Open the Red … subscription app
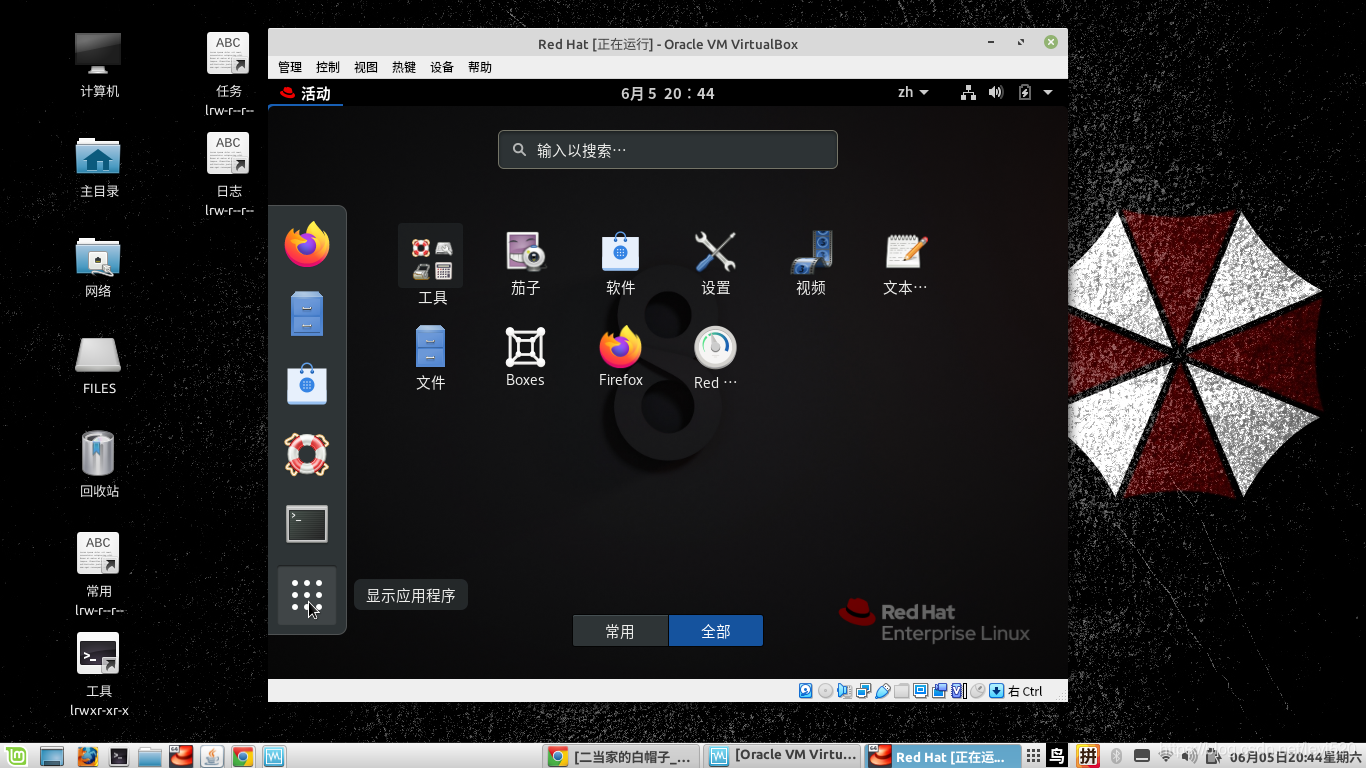Image resolution: width=1366 pixels, height=768 pixels. pos(715,358)
